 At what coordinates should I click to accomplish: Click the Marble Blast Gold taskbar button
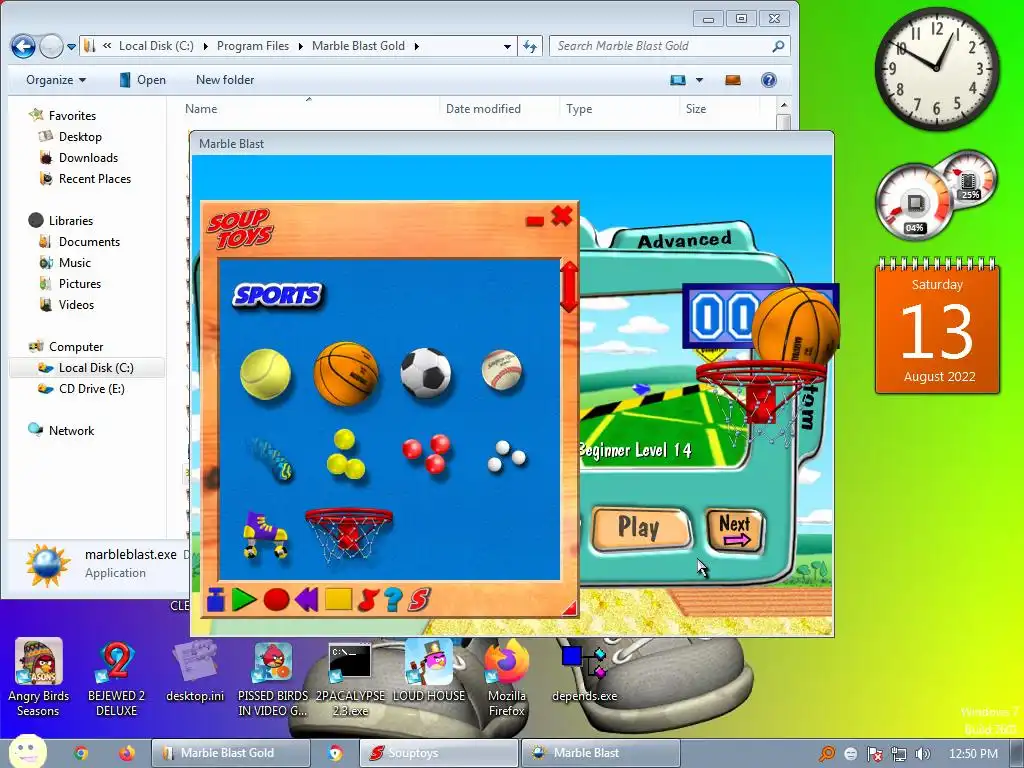231,753
